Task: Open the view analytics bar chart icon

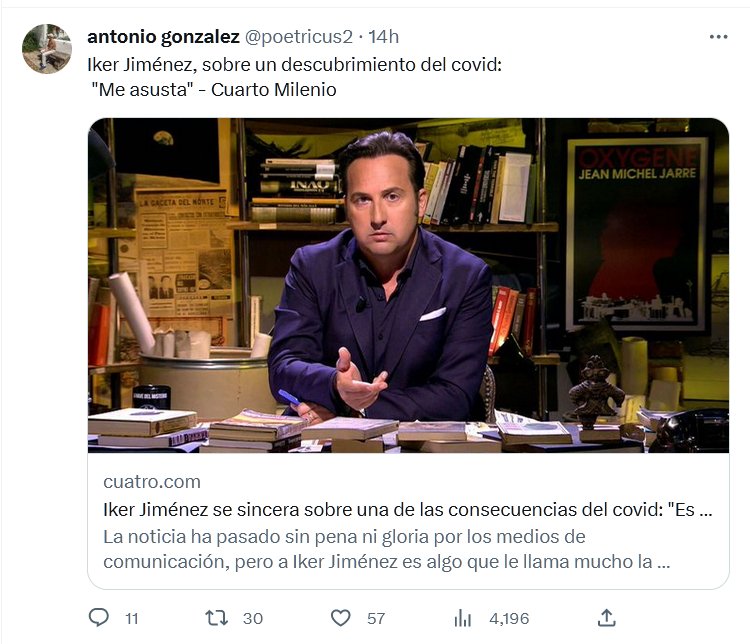Action: tap(463, 618)
